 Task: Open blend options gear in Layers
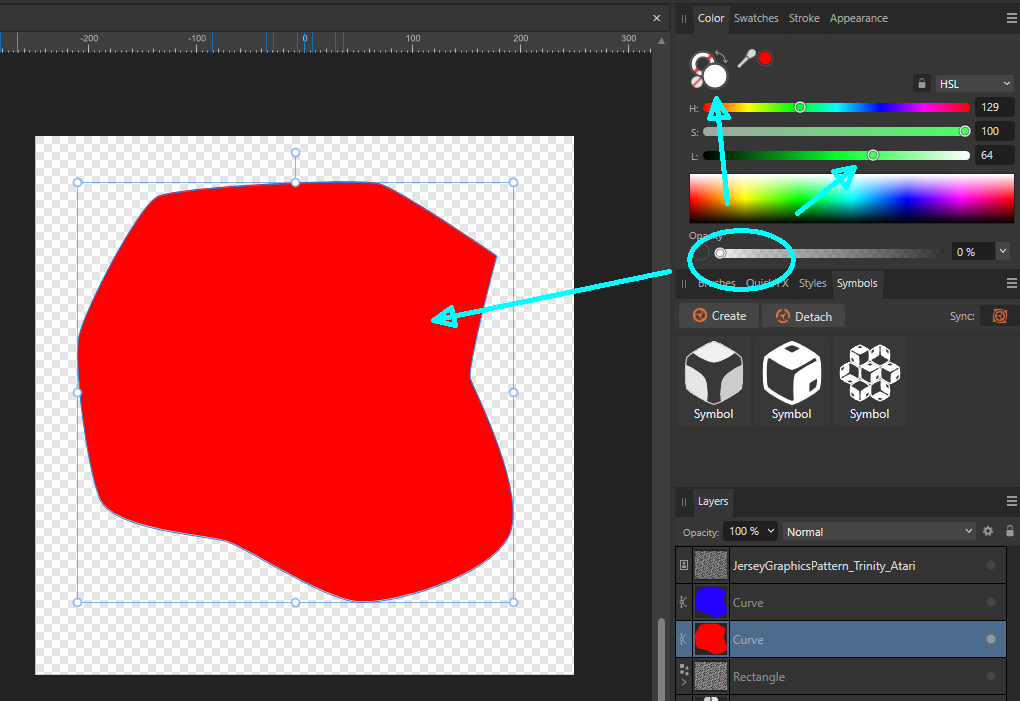tap(988, 531)
